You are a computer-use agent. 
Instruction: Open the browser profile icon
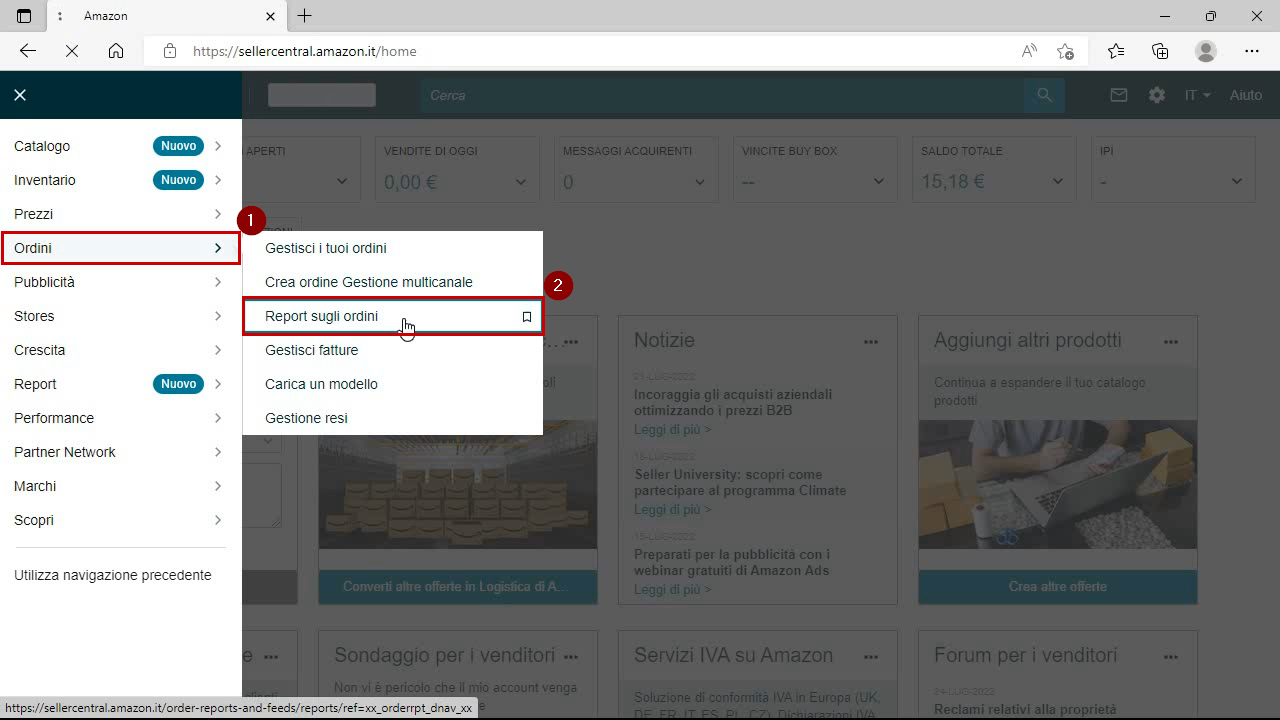[1206, 51]
